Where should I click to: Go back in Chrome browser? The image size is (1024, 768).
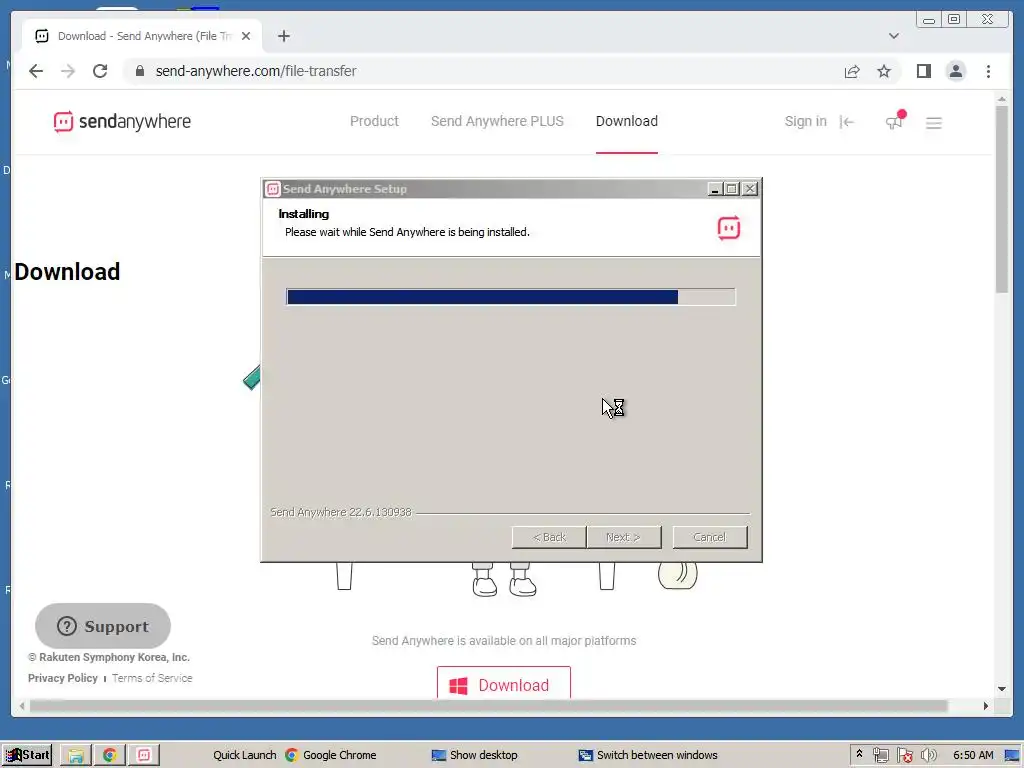point(36,71)
